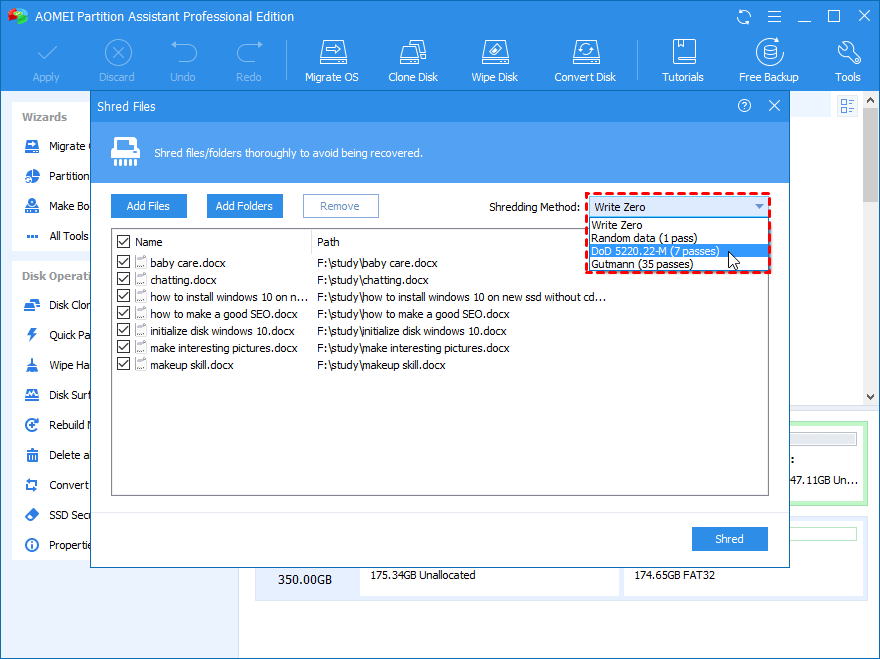Open Free Backup
The width and height of the screenshot is (880, 659).
pyautogui.click(x=768, y=58)
